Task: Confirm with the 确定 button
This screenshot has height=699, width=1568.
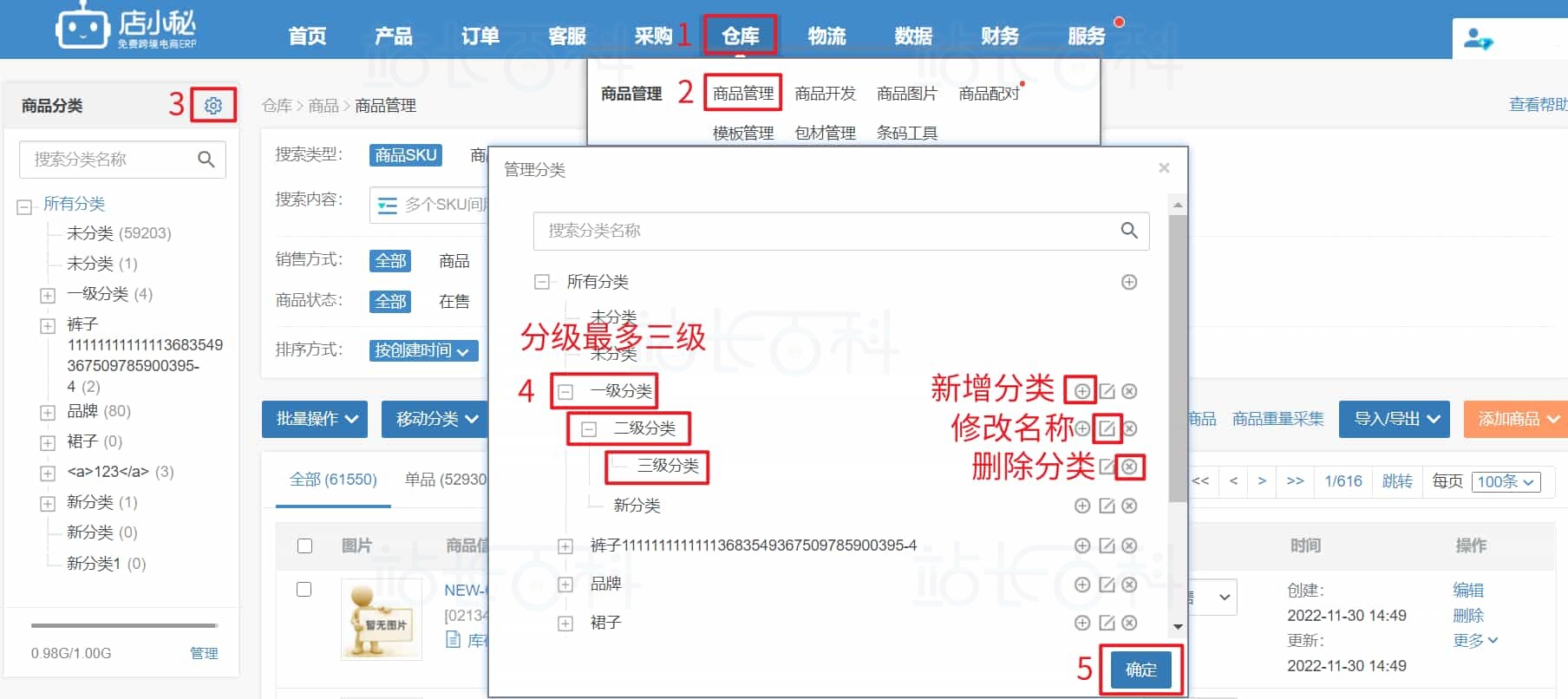Action: point(1141,670)
